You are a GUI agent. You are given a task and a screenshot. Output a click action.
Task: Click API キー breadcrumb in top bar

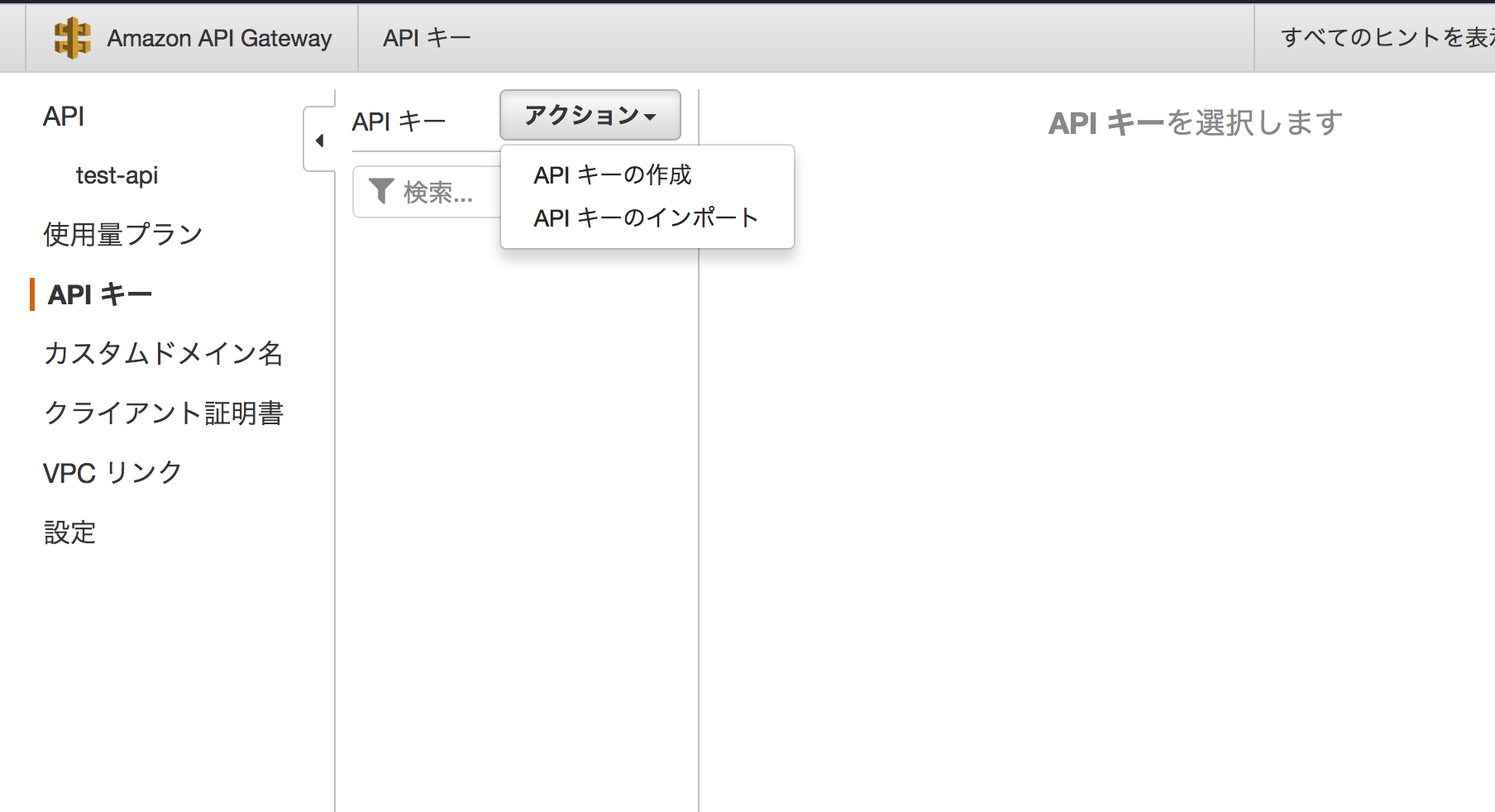point(427,38)
